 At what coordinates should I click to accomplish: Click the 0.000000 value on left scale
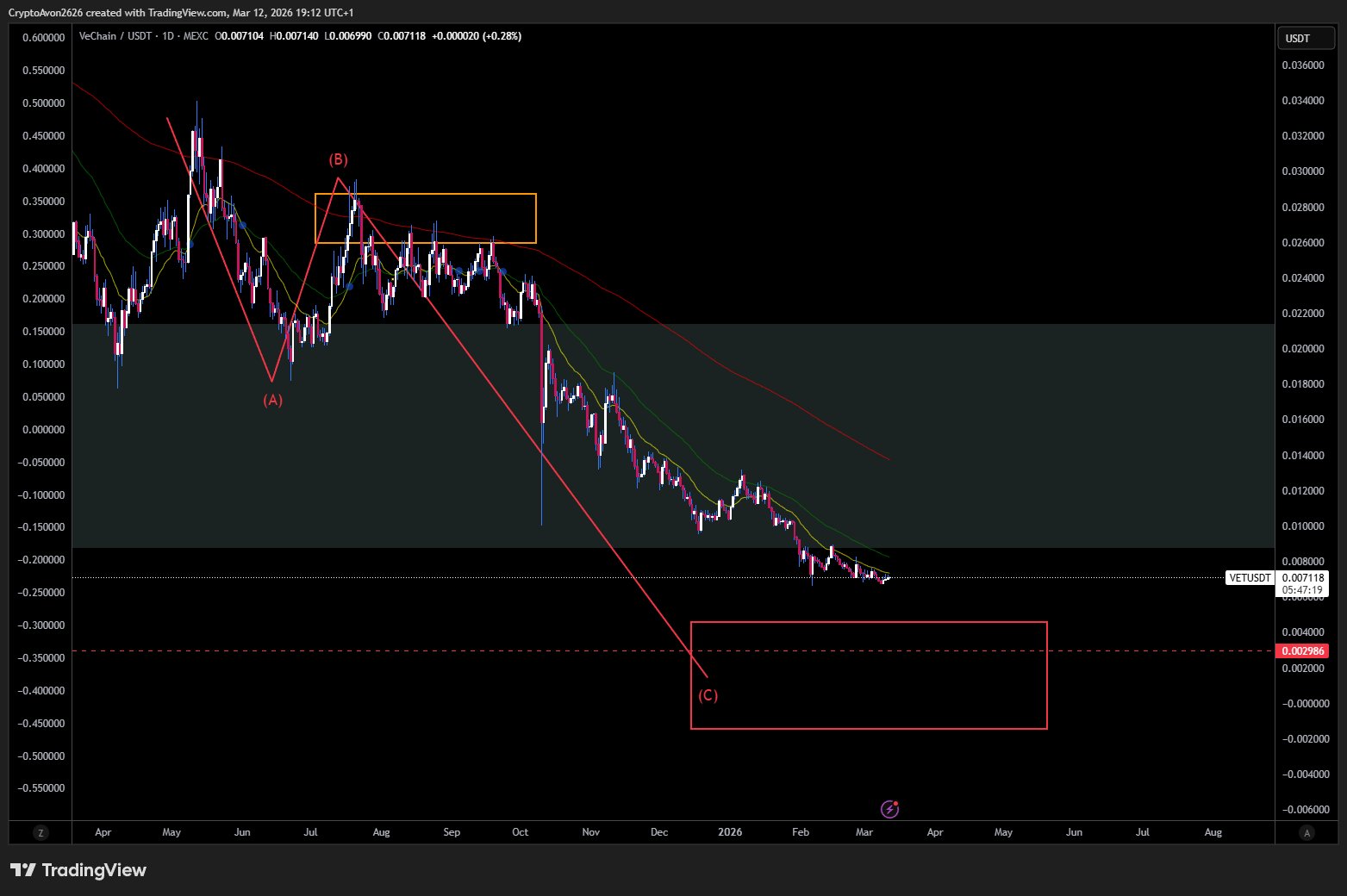(43, 430)
